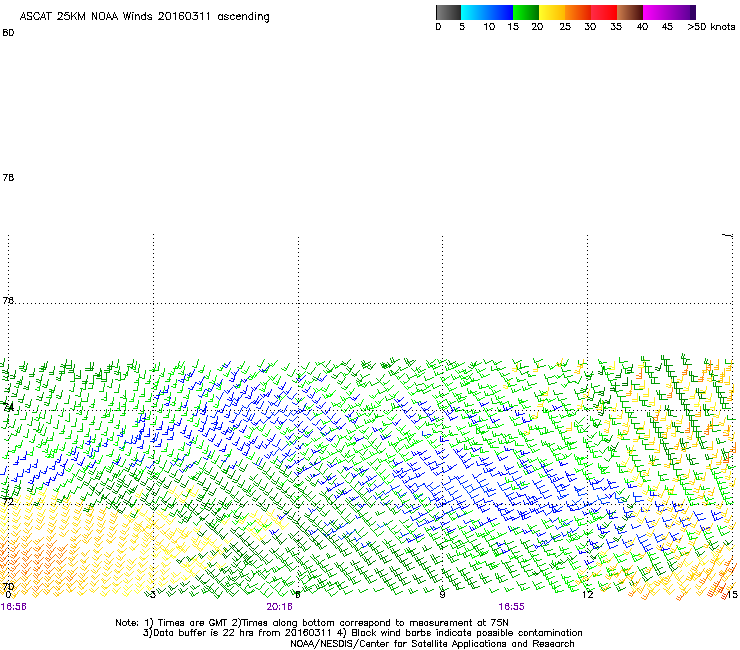Click the note about times at 75N
740x650 pixels.
tap(372, 623)
